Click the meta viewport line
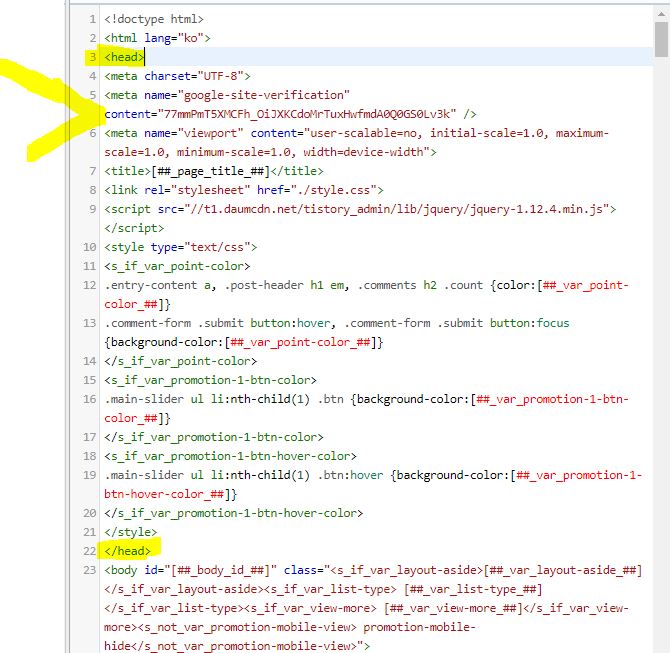This screenshot has width=670, height=653. pos(356,133)
